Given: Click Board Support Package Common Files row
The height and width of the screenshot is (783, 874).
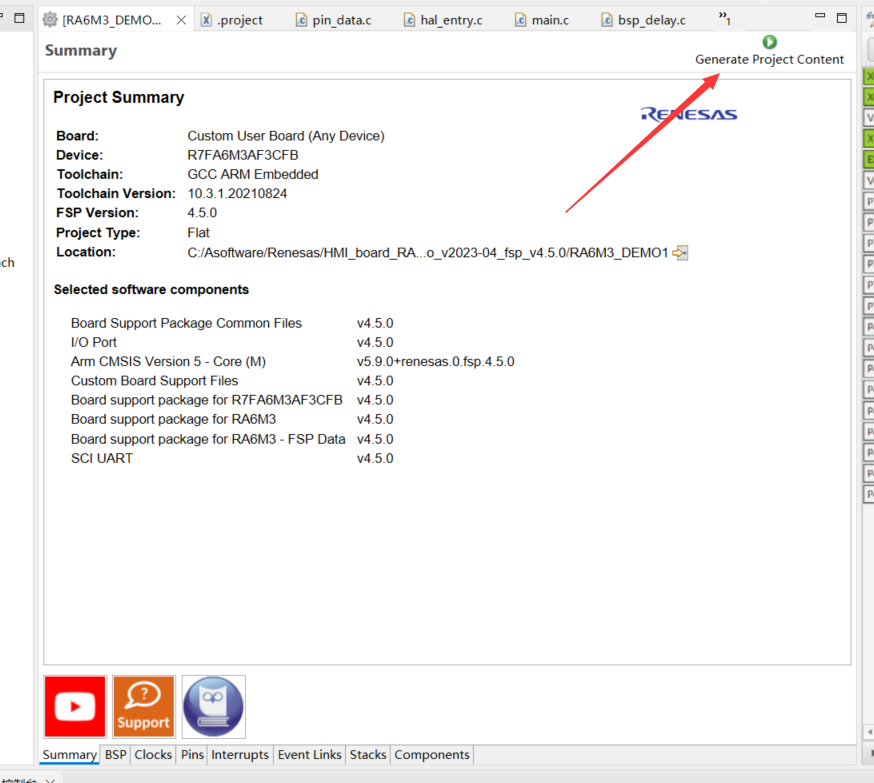Looking at the screenshot, I should pyautogui.click(x=232, y=323).
